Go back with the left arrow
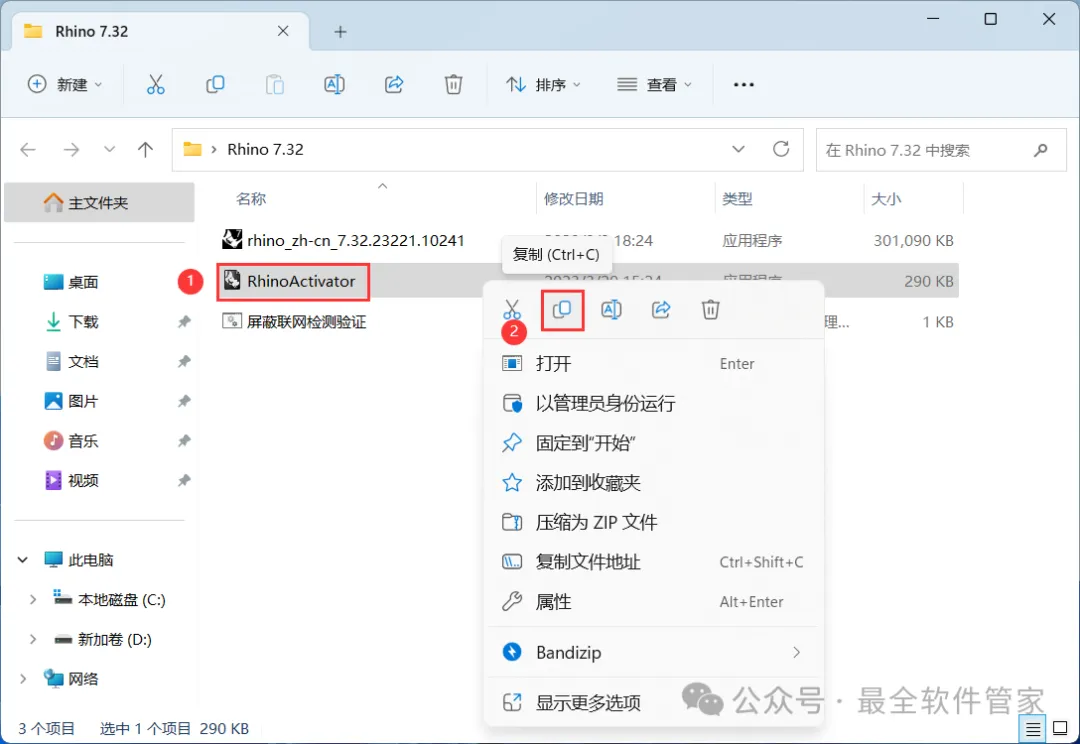This screenshot has height=744, width=1080. tap(28, 149)
